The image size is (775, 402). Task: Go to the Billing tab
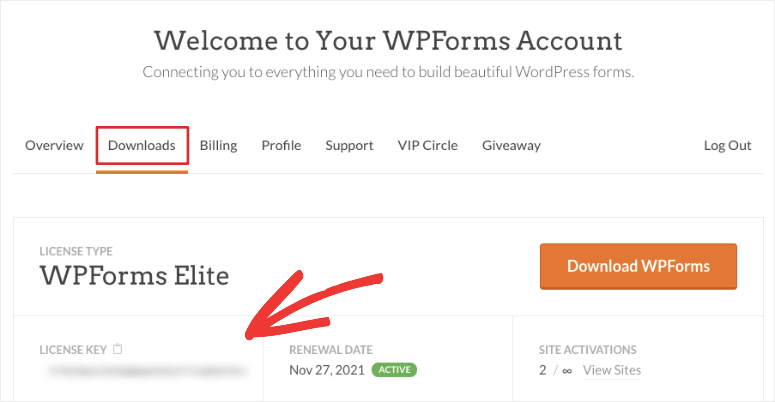pos(218,145)
